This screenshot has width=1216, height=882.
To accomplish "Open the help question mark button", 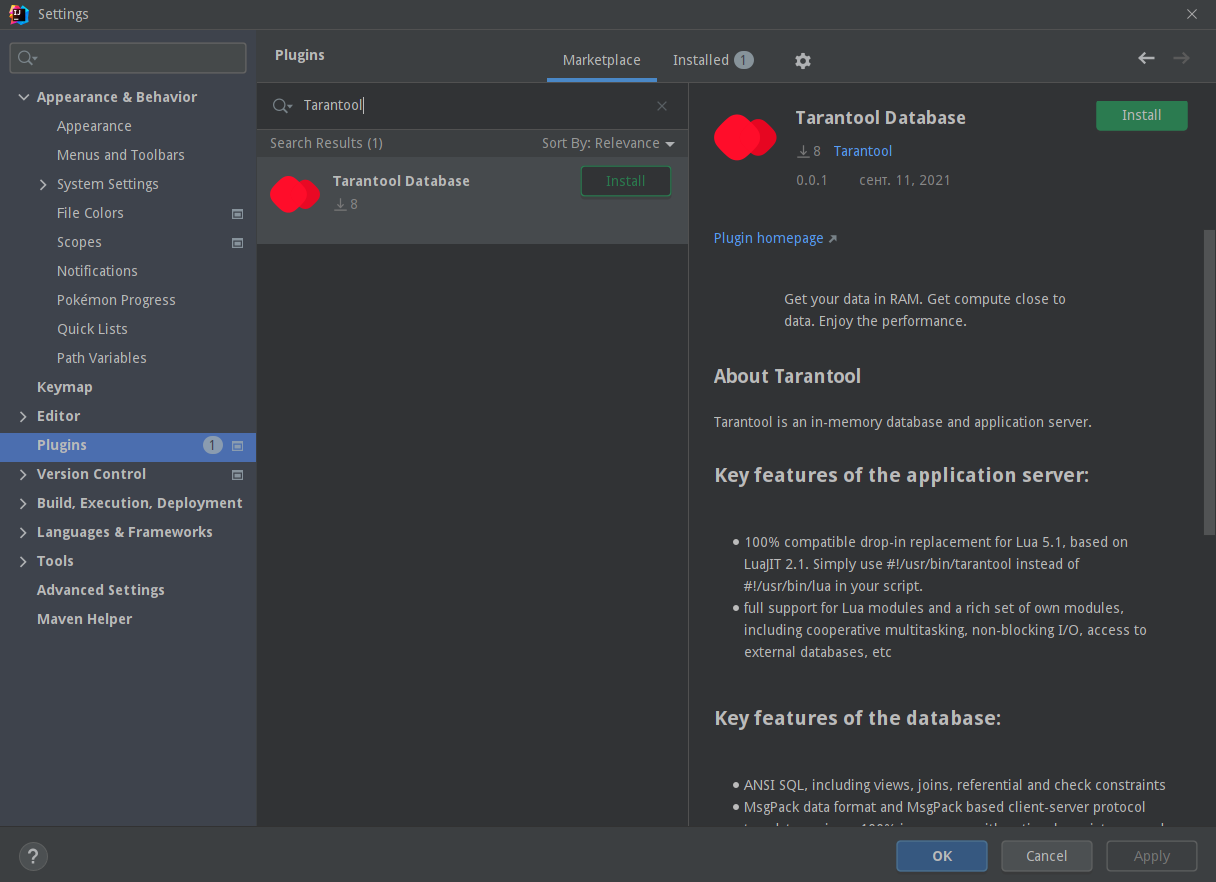I will pos(33,856).
